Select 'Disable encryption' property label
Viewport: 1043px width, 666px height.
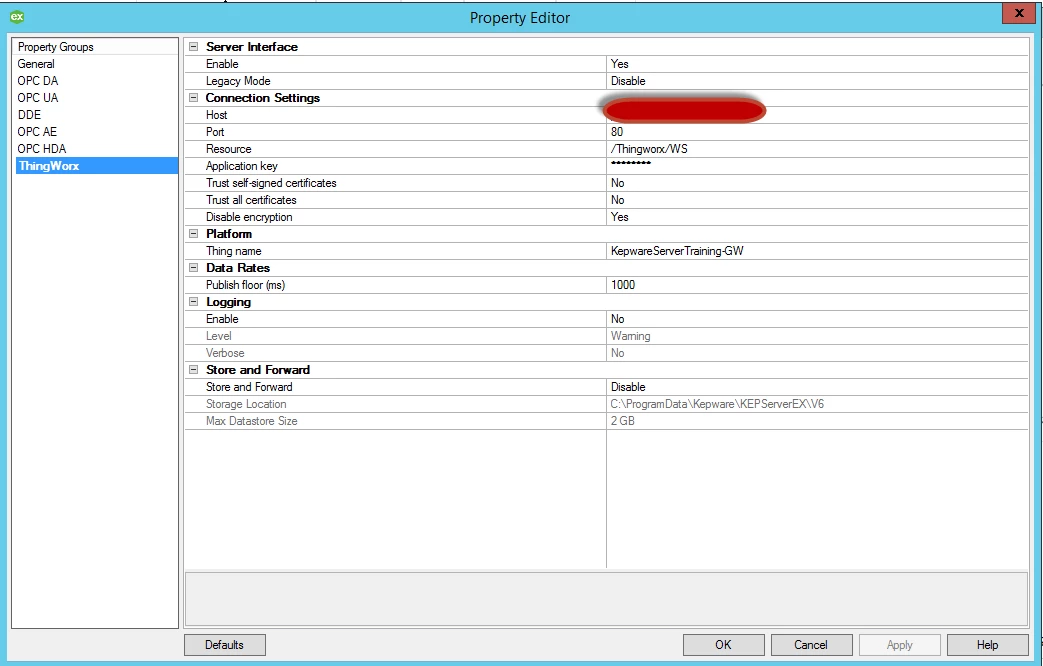(x=249, y=217)
